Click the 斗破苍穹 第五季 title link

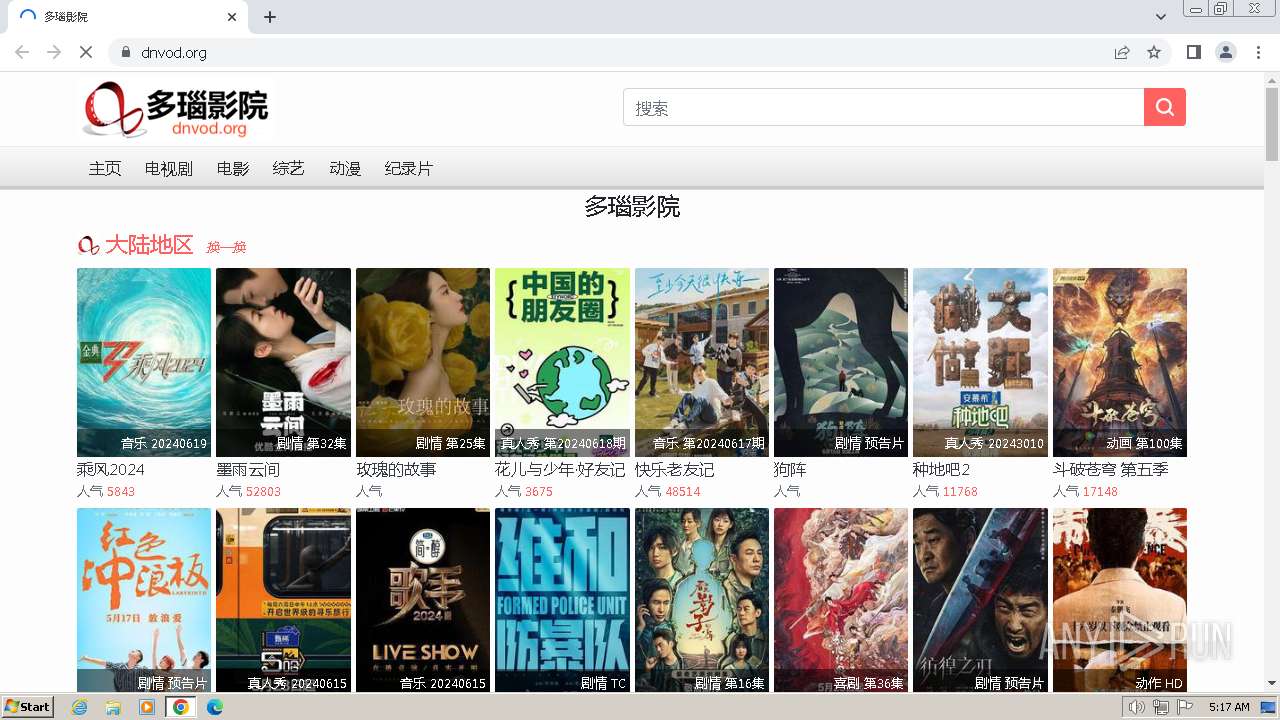pos(1111,469)
